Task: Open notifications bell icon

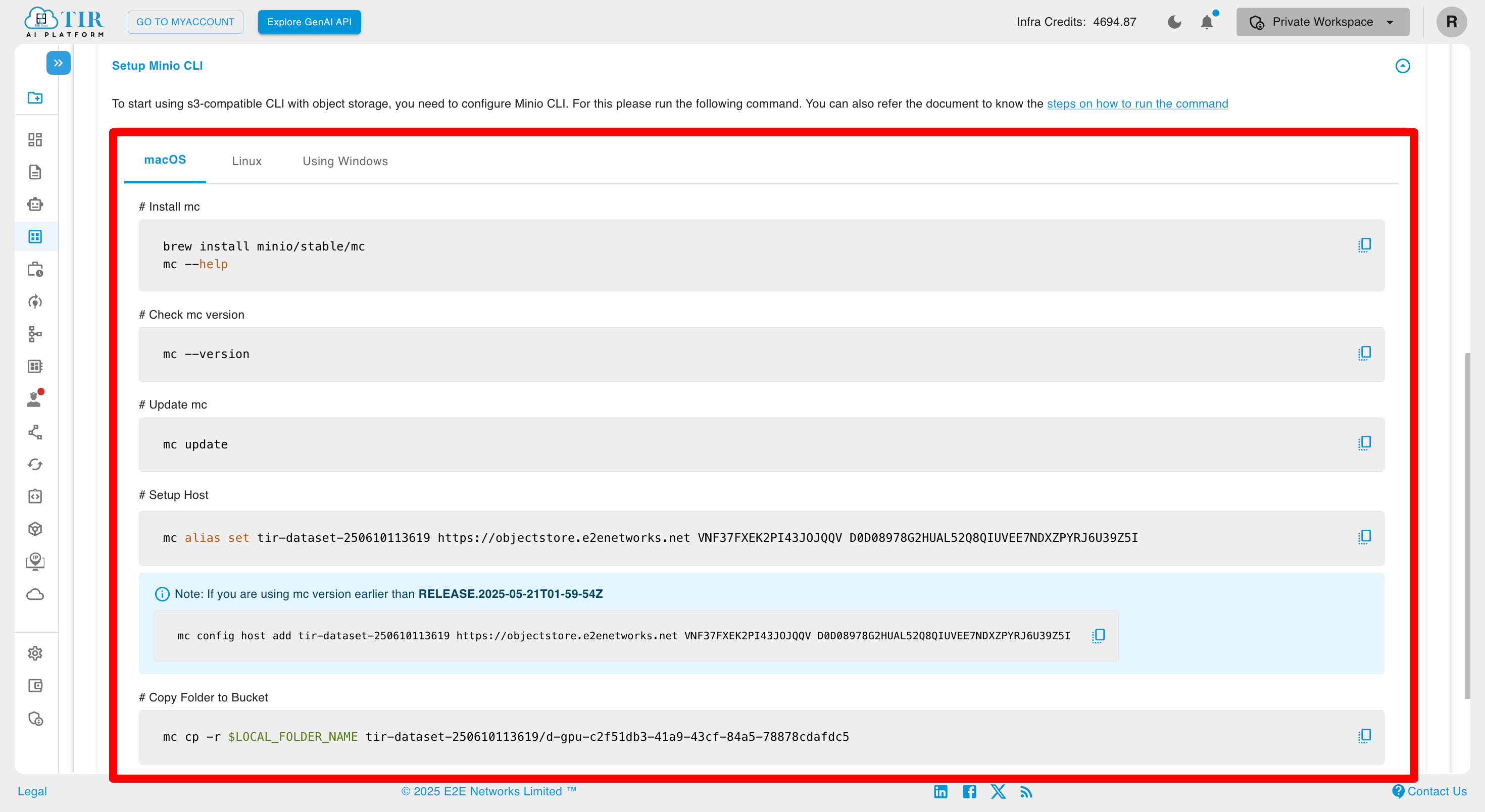Action: tap(1207, 22)
